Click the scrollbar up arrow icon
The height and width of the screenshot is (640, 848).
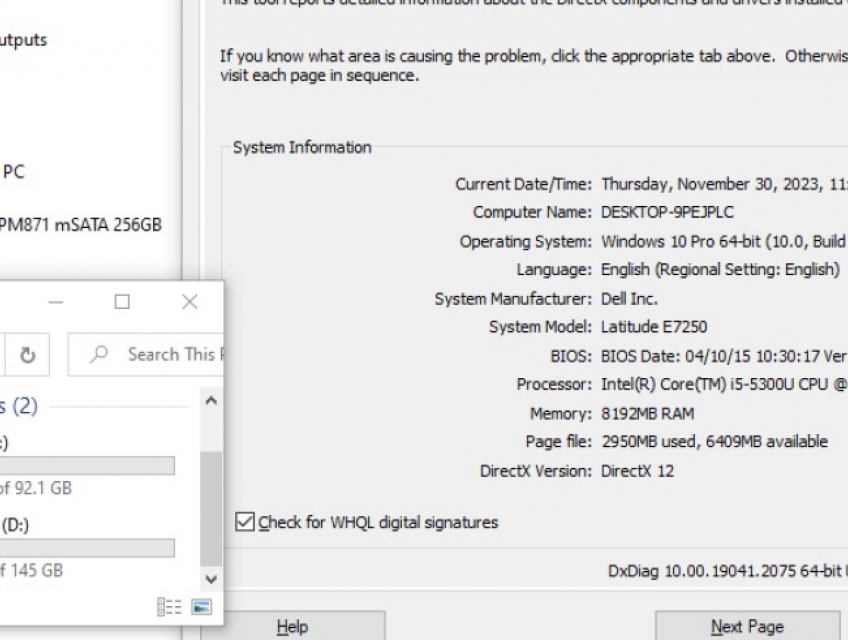coord(210,400)
